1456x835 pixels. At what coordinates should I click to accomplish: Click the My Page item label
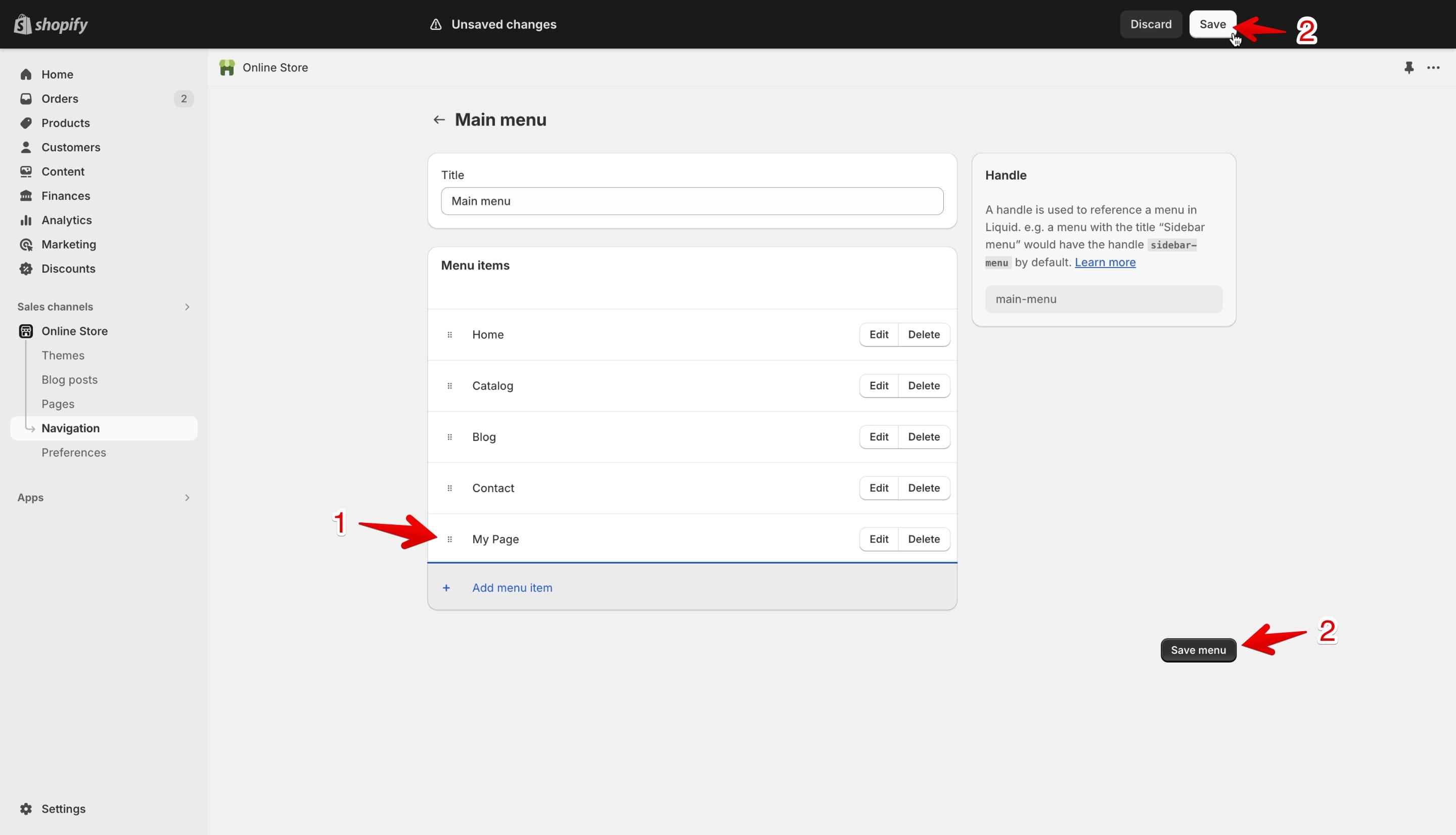[495, 539]
